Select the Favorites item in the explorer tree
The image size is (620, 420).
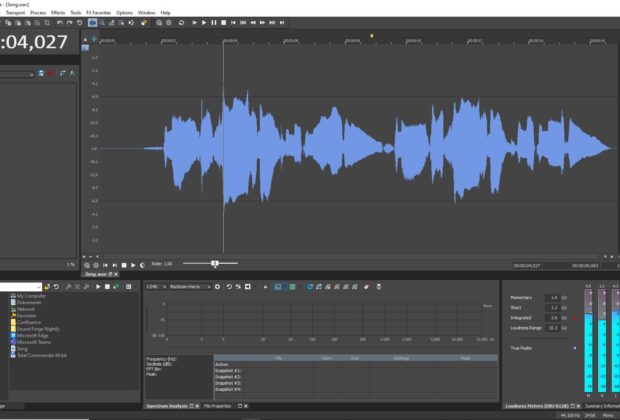coord(26,315)
